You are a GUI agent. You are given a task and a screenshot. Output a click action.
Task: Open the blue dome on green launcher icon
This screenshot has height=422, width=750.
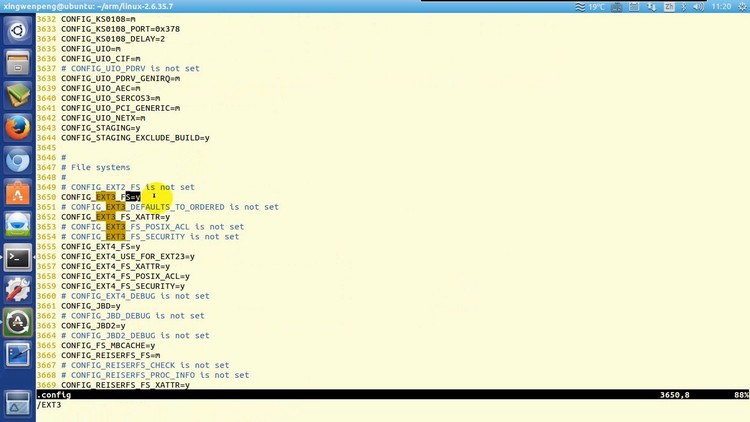18,226
